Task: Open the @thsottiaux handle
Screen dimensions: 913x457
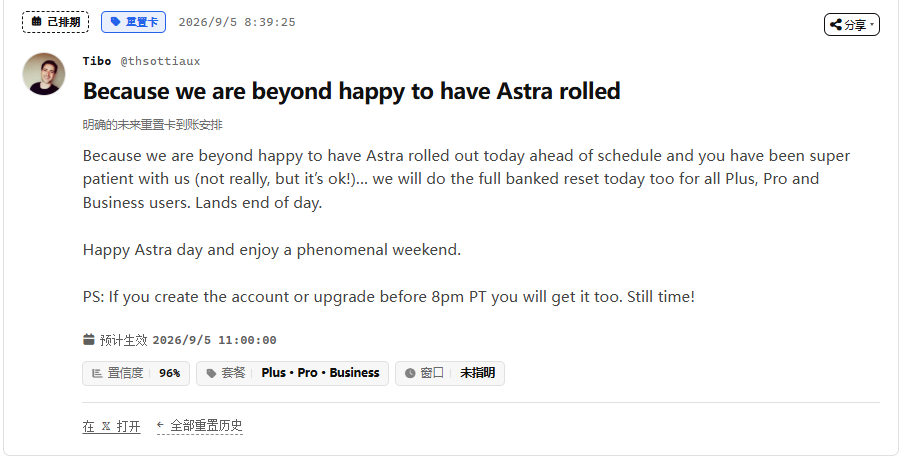Action: pyautogui.click(x=160, y=61)
